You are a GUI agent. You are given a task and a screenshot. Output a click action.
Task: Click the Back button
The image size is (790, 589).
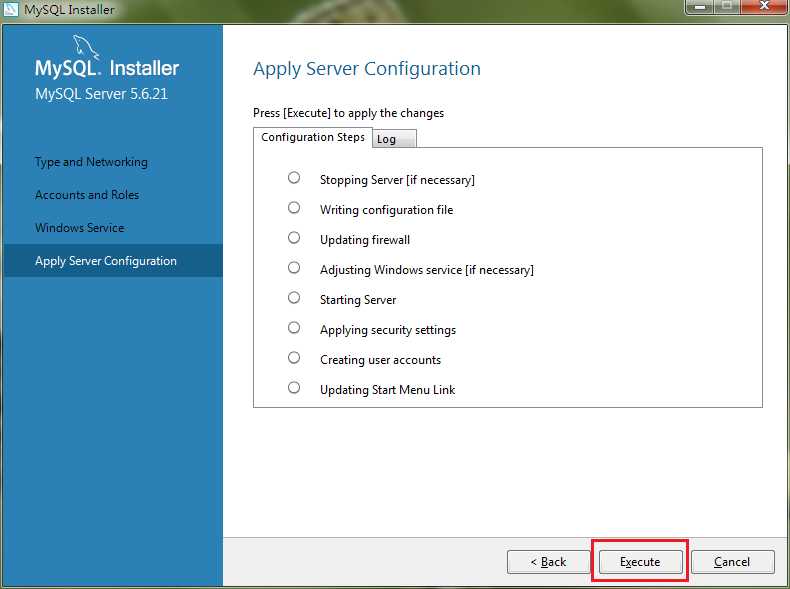click(x=548, y=562)
